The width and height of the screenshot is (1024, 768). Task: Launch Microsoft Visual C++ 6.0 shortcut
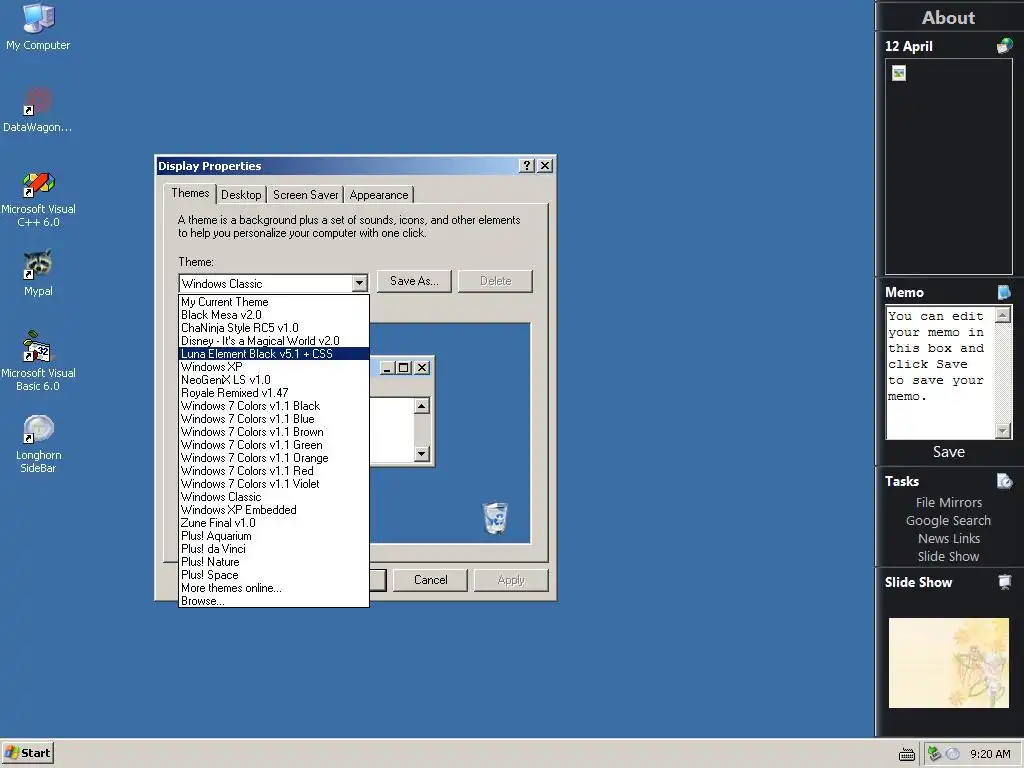point(38,199)
